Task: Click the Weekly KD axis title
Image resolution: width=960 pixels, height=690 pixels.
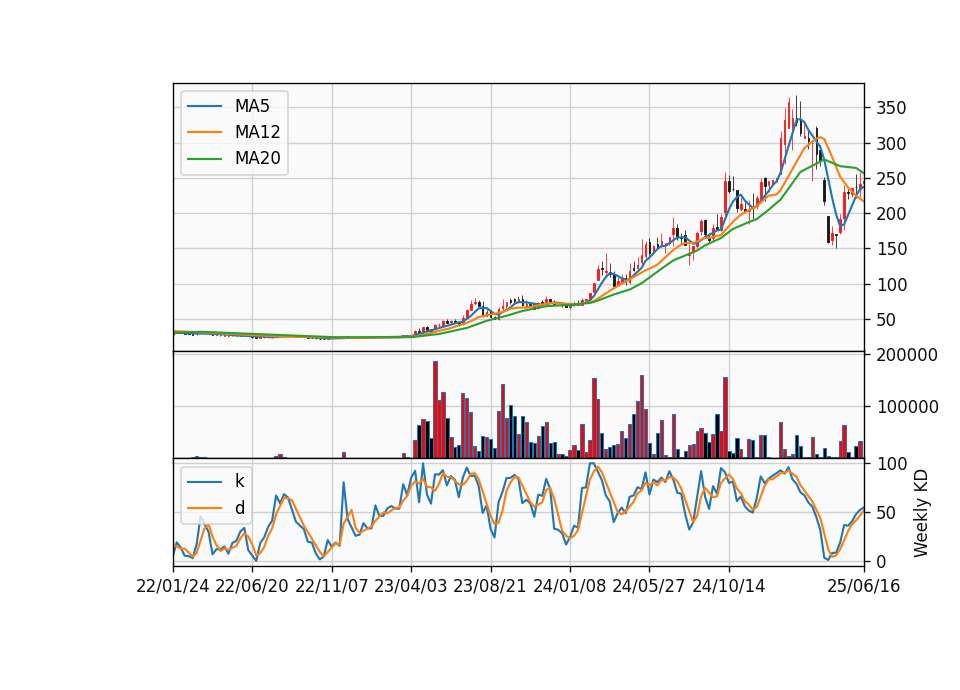Action: pos(921,513)
